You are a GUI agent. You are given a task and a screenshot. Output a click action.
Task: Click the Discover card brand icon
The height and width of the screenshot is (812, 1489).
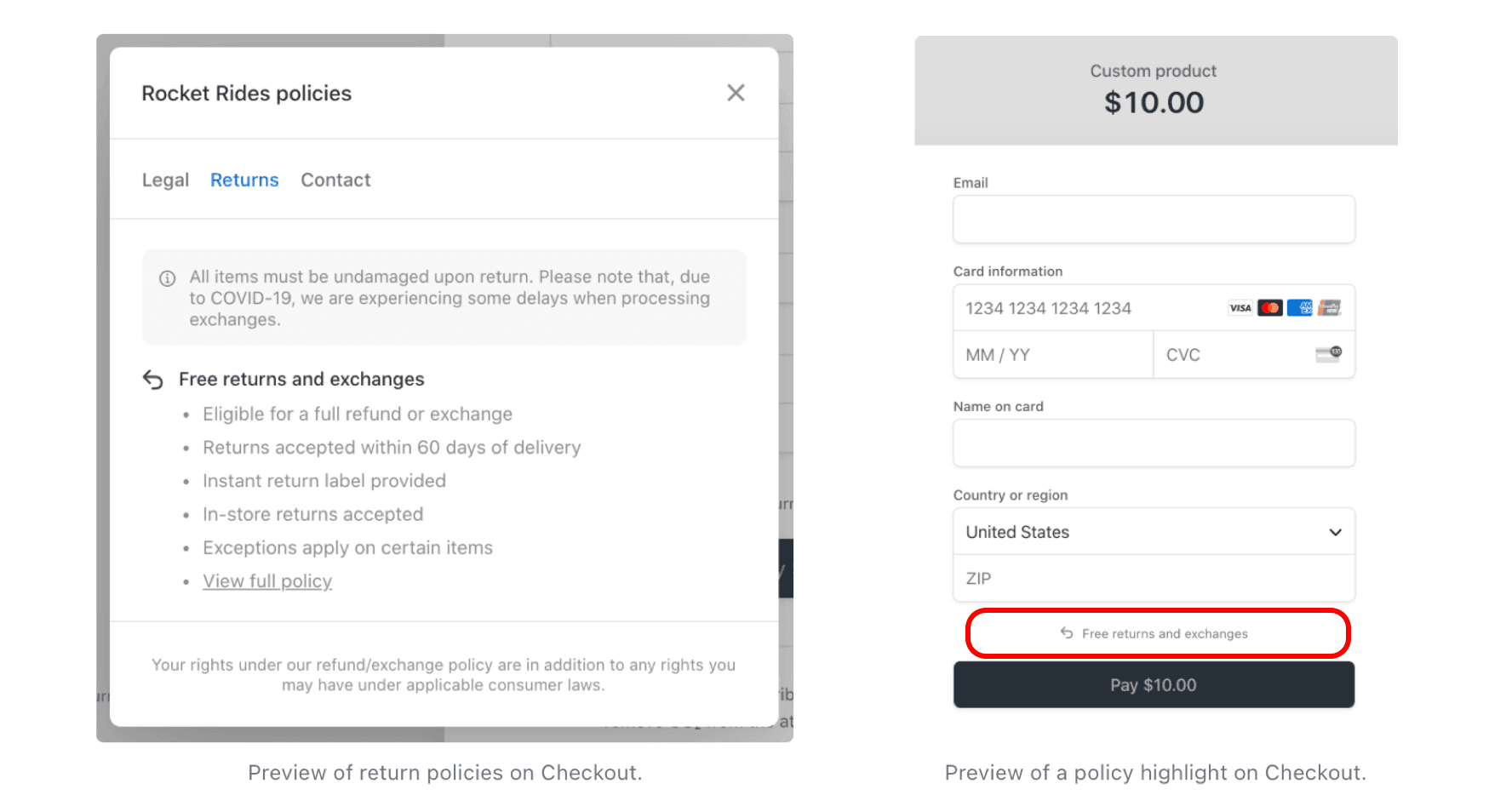pos(1330,307)
